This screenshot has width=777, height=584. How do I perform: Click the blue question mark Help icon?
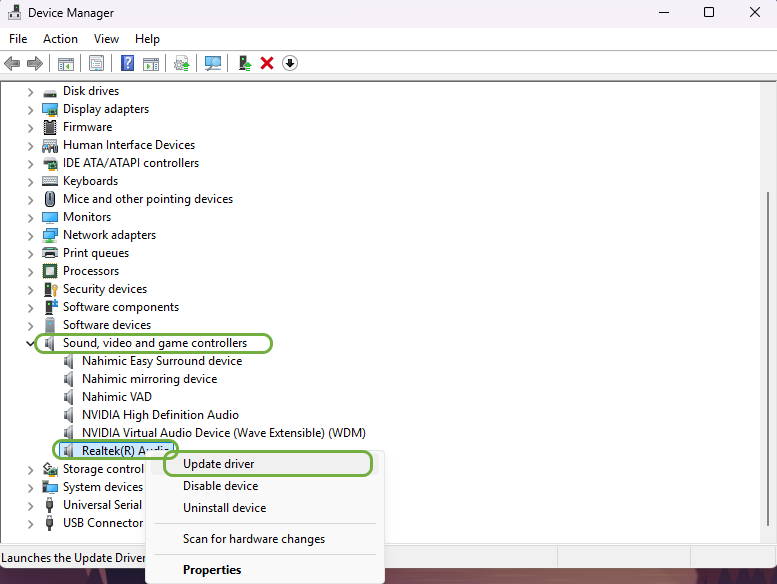coord(127,63)
